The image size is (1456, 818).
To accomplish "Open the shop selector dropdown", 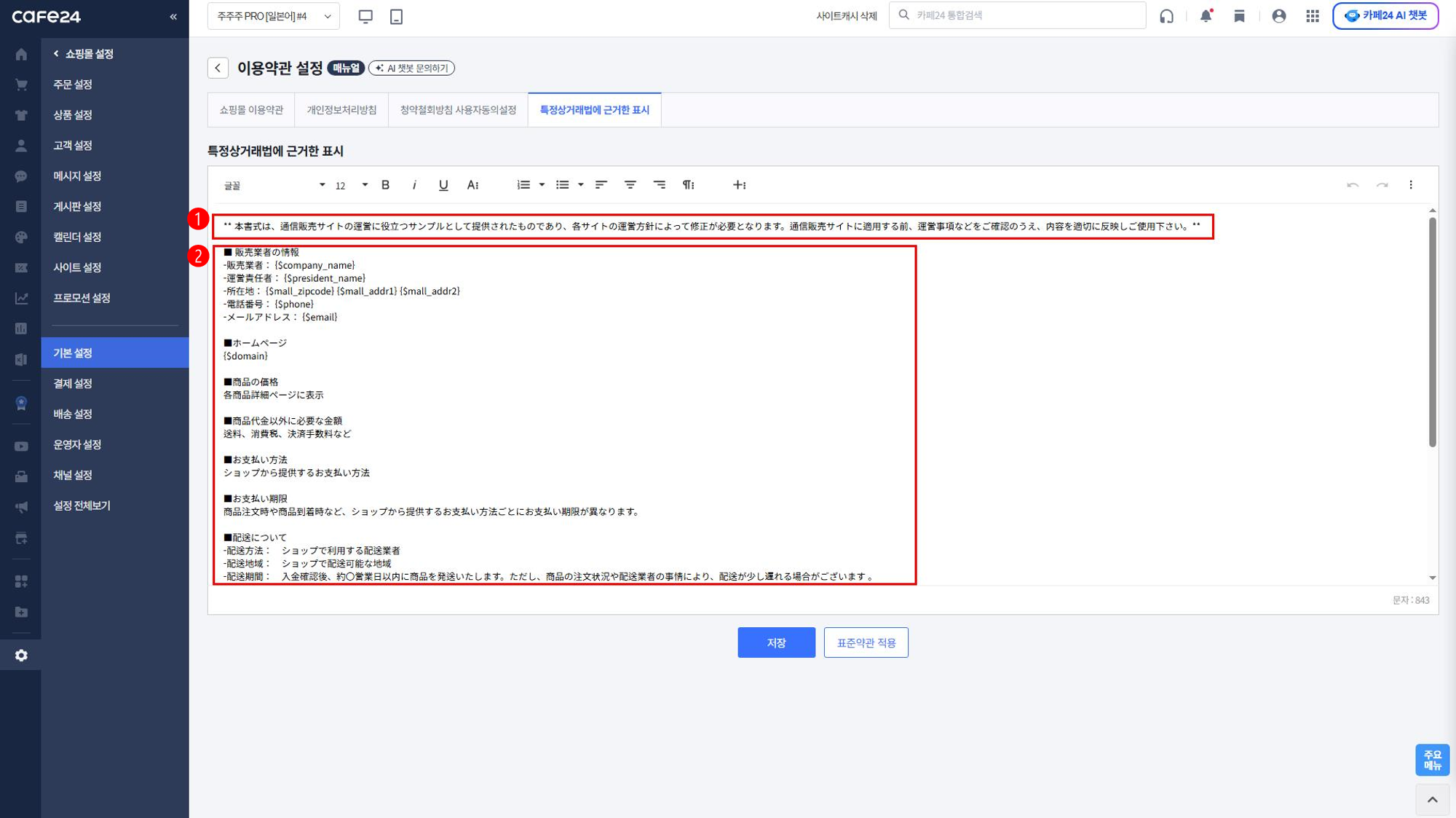I will coord(274,16).
